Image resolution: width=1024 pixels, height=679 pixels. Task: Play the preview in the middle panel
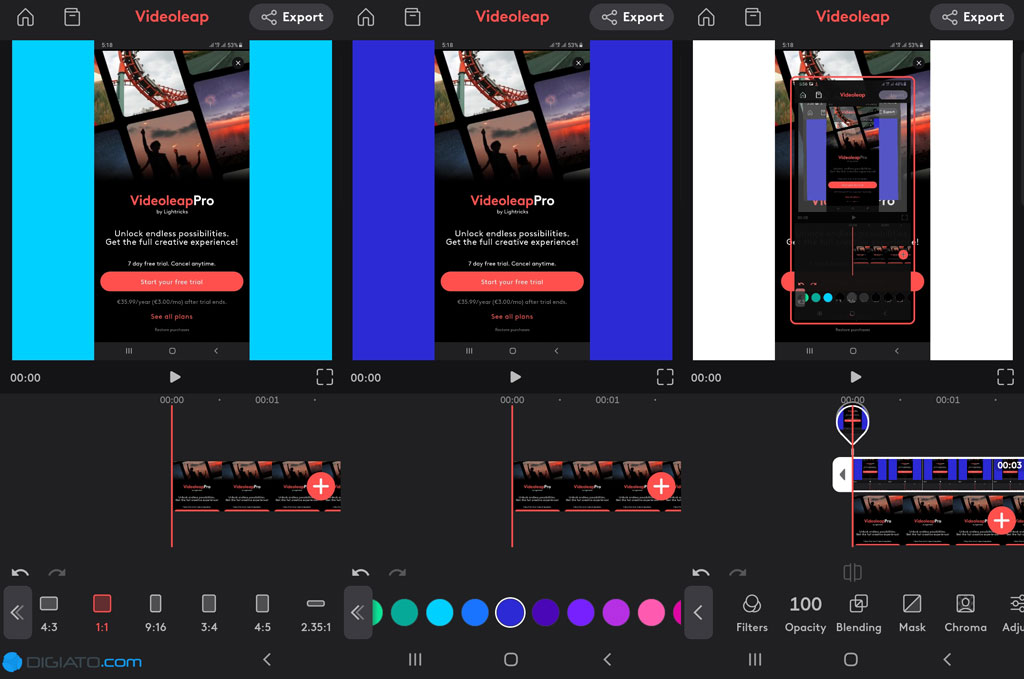pos(515,377)
